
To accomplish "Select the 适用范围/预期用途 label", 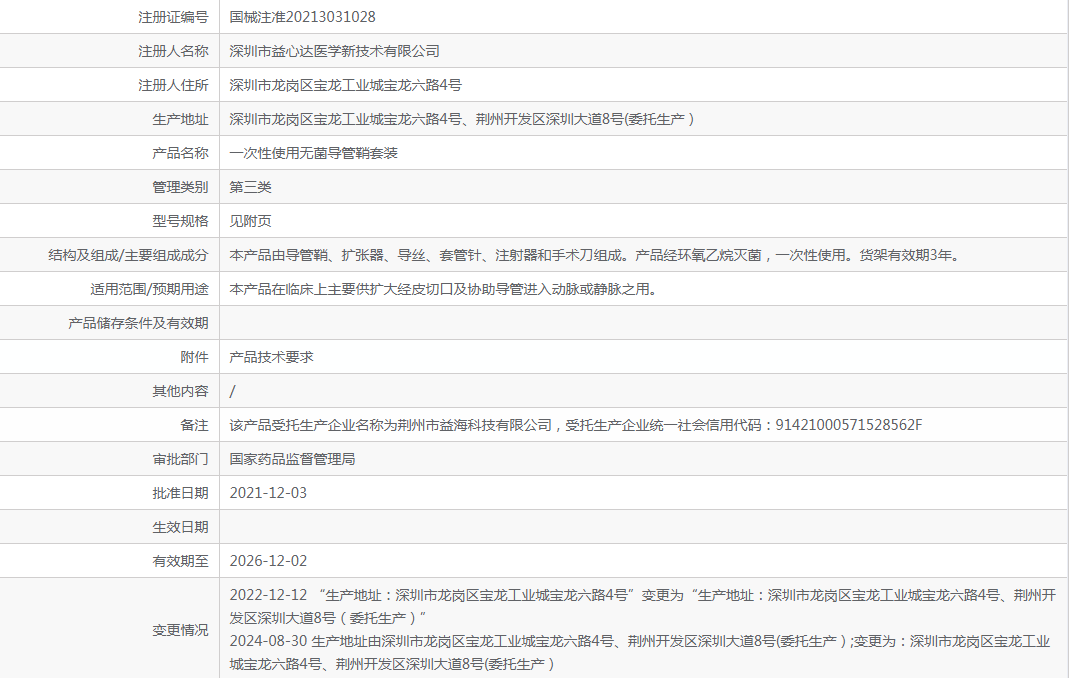I will [149, 289].
